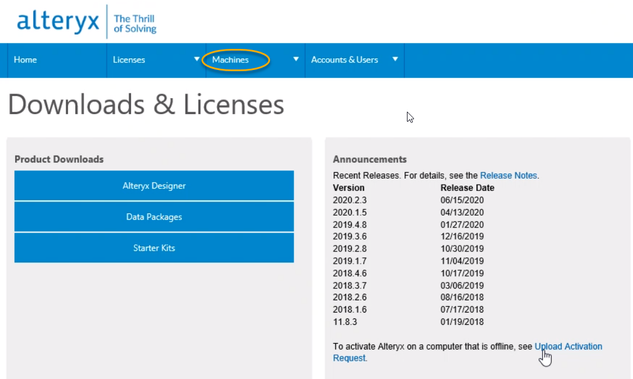Viewport: 633px width, 379px height.
Task: Select version 2020.1.5 text
Action: (x=350, y=212)
